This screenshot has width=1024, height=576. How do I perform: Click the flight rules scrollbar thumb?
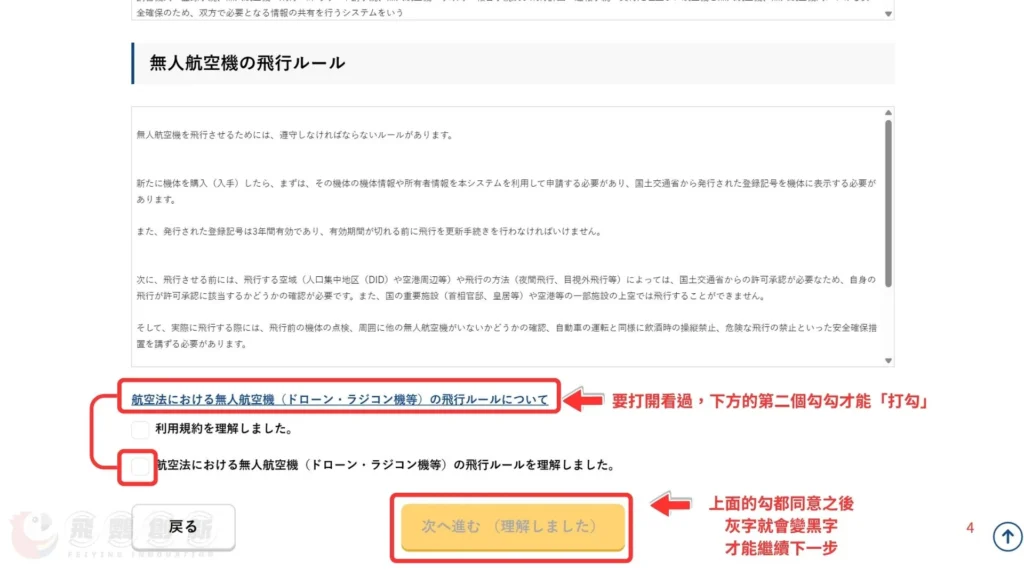(x=888, y=200)
